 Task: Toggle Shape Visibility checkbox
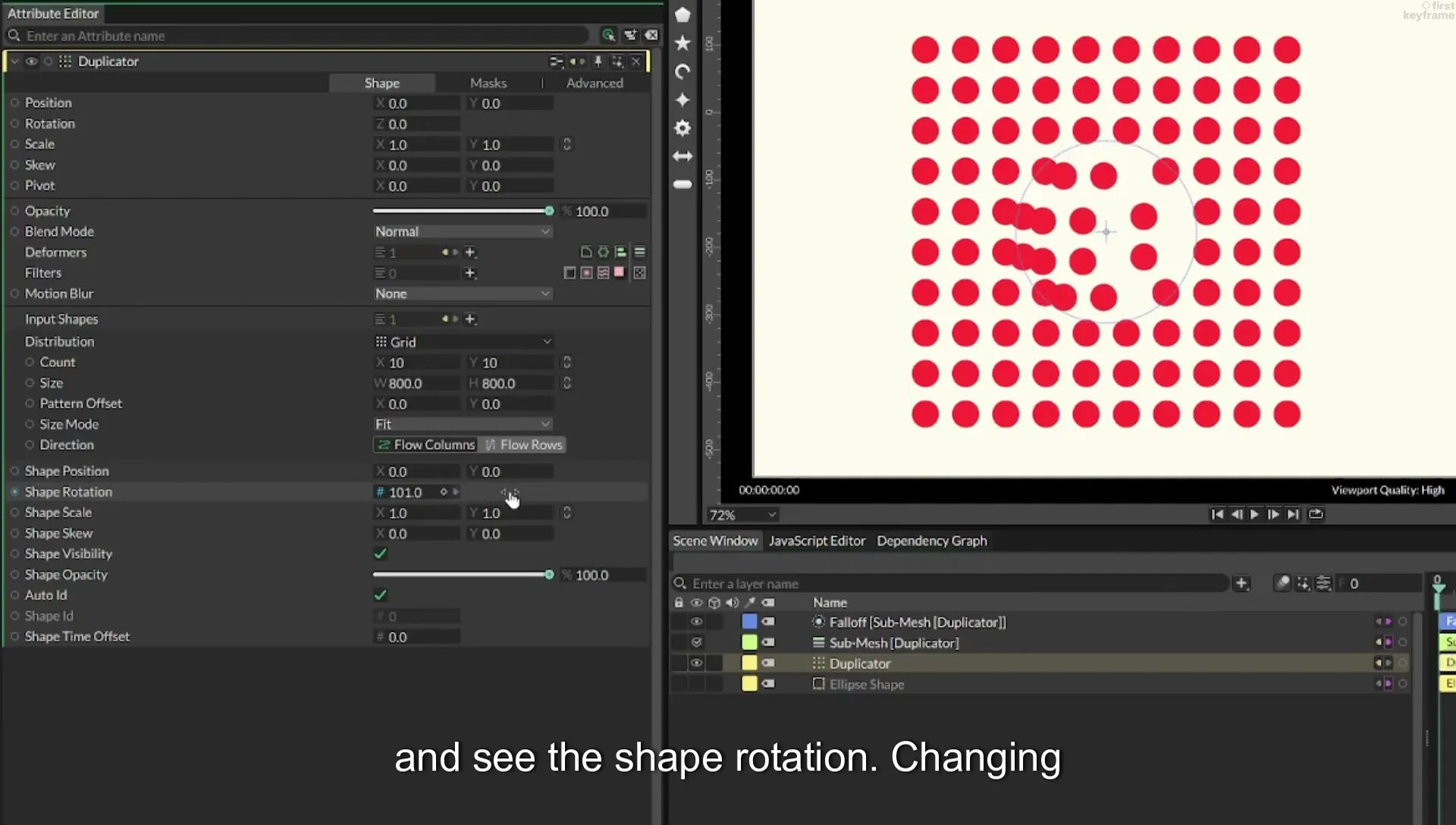click(381, 554)
